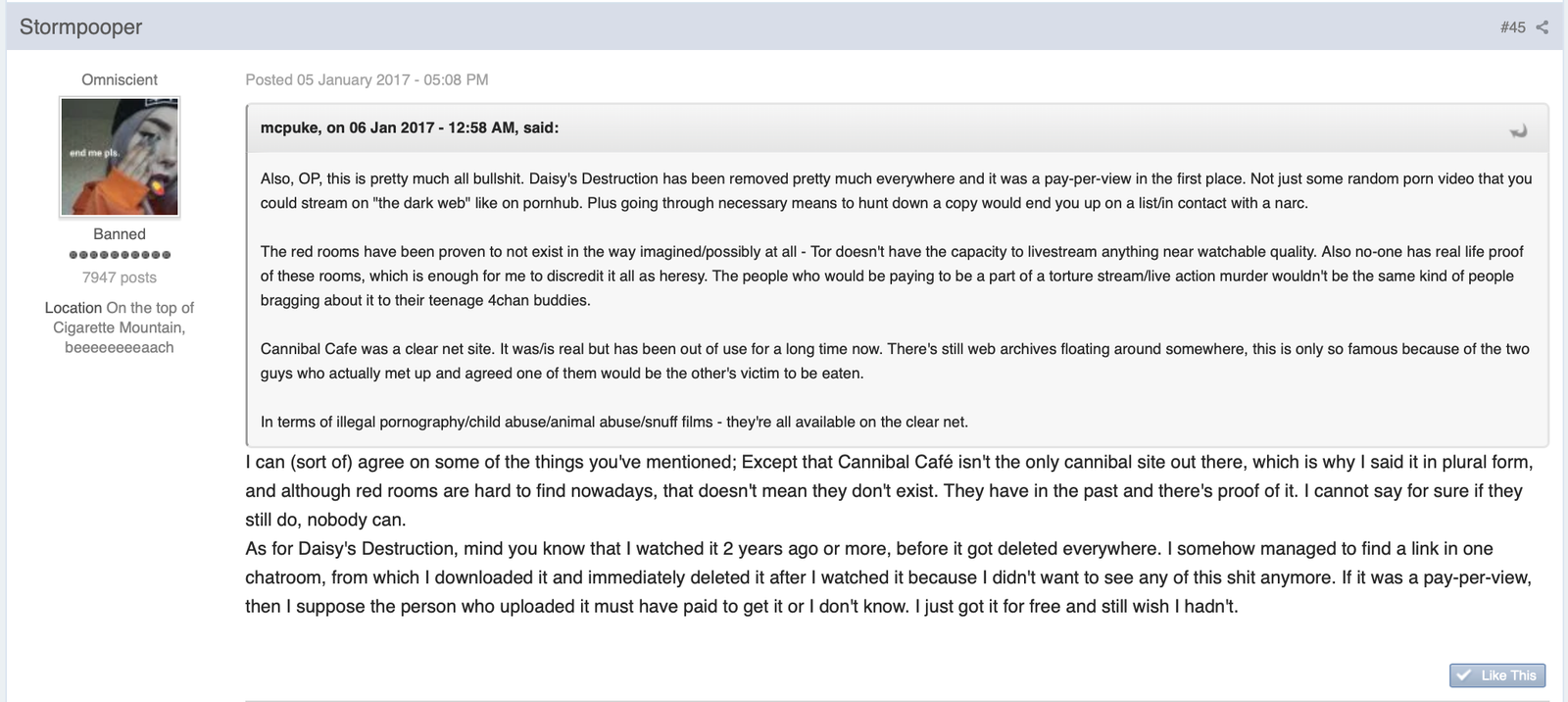Click the Like This button

tap(1497, 675)
